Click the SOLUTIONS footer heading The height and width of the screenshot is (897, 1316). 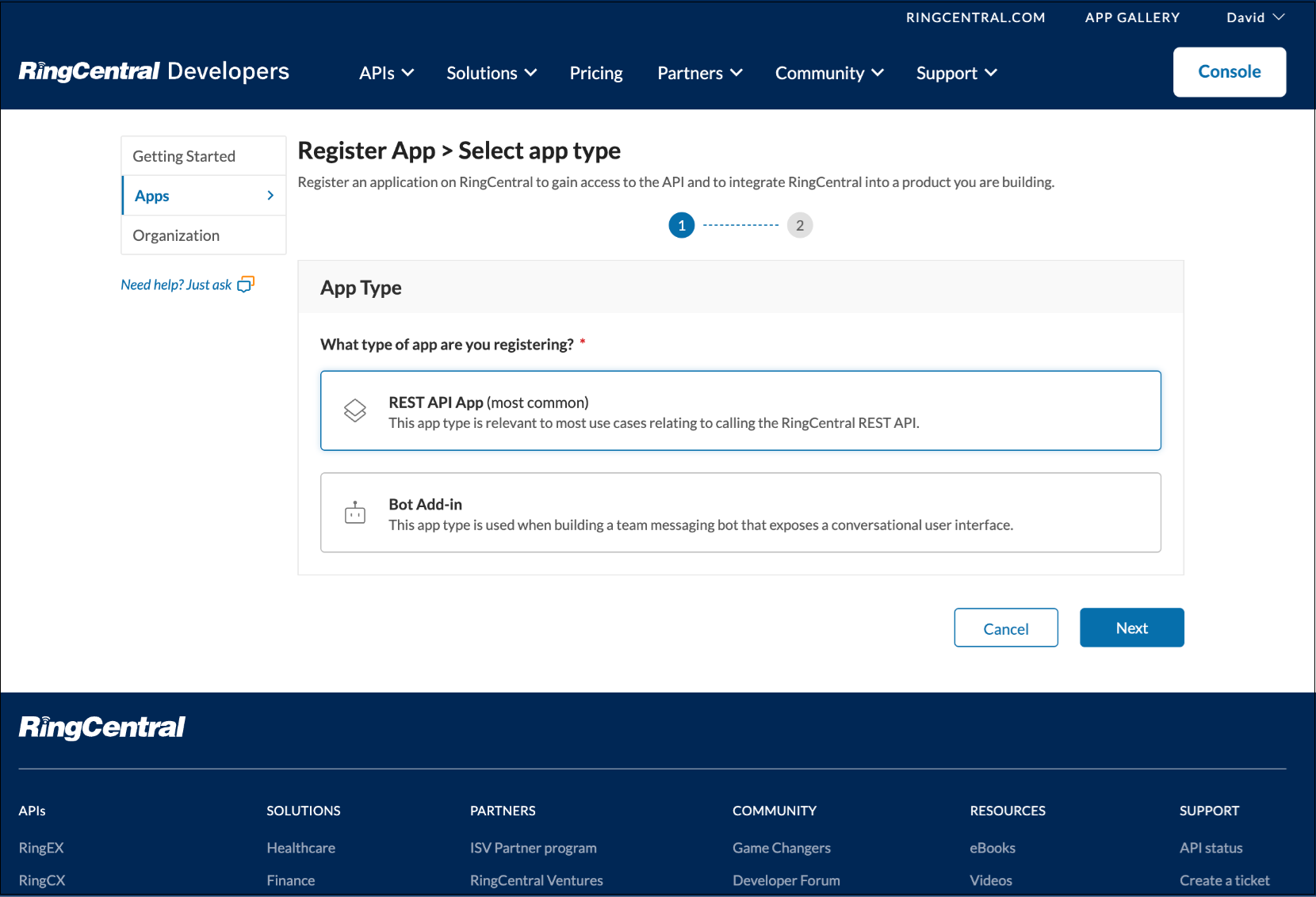click(x=303, y=811)
